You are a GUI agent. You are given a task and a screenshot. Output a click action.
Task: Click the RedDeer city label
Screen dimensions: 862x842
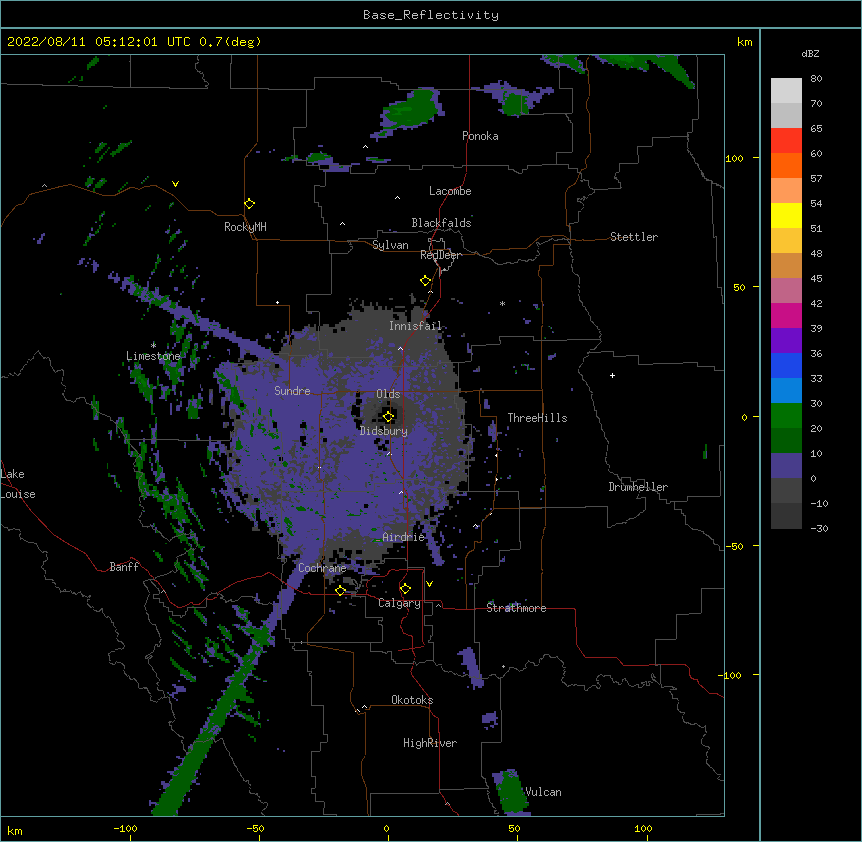click(x=441, y=255)
